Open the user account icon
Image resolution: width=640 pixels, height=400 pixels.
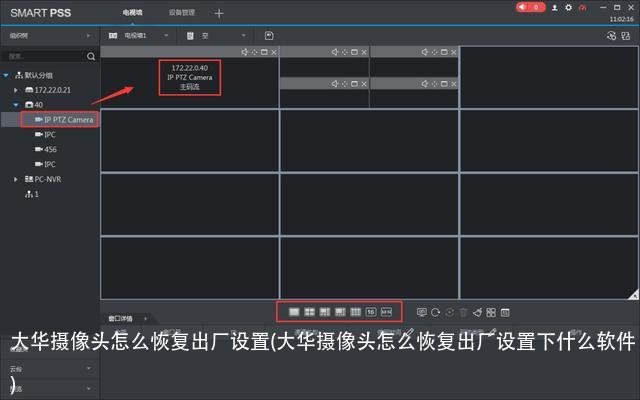tap(555, 8)
